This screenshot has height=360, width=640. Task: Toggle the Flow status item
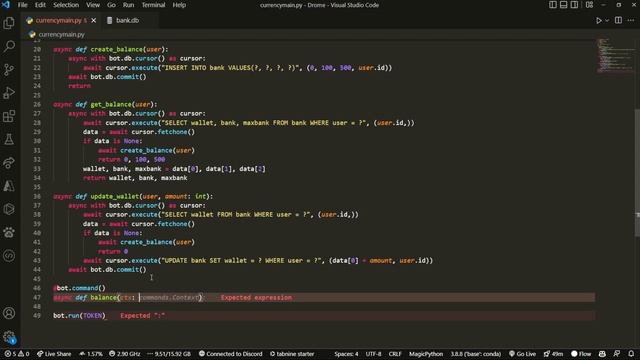point(581,354)
